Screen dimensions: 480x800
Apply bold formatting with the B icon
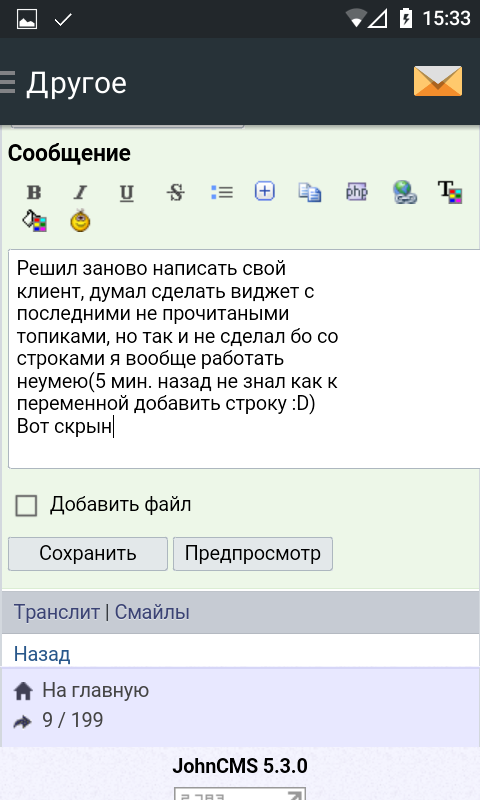pos(34,192)
